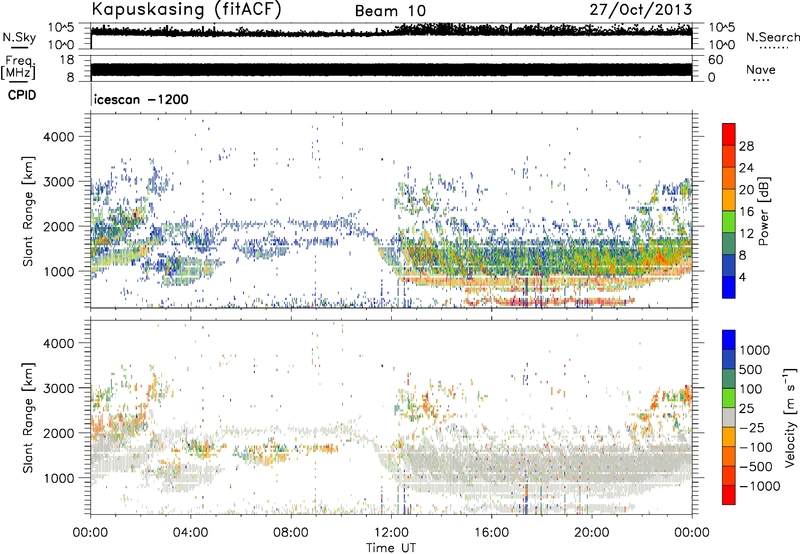Click the dotted line sample under Nave
Screen dimensions: 800x554
point(761,81)
